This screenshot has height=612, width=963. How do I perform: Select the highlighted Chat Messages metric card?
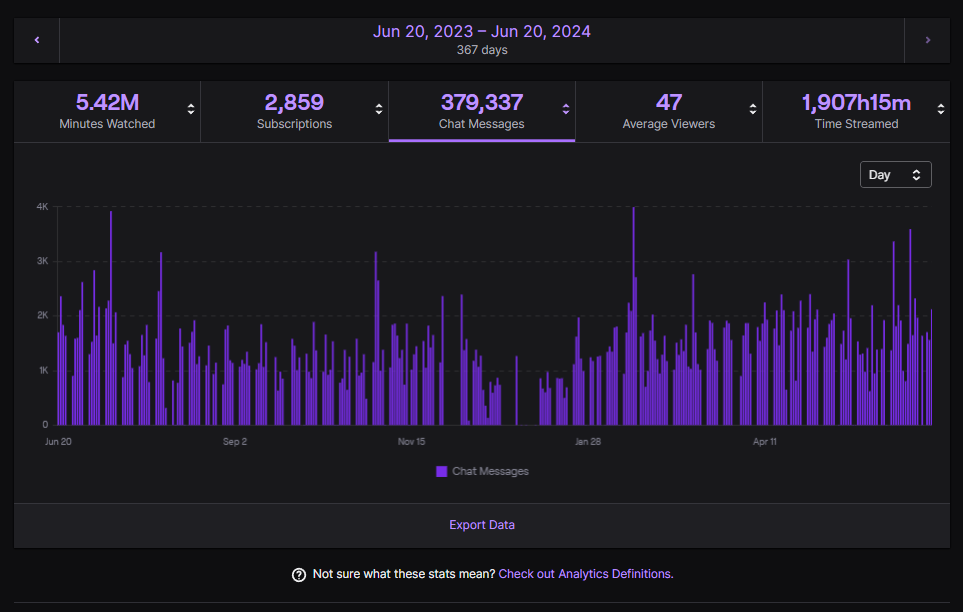(481, 111)
